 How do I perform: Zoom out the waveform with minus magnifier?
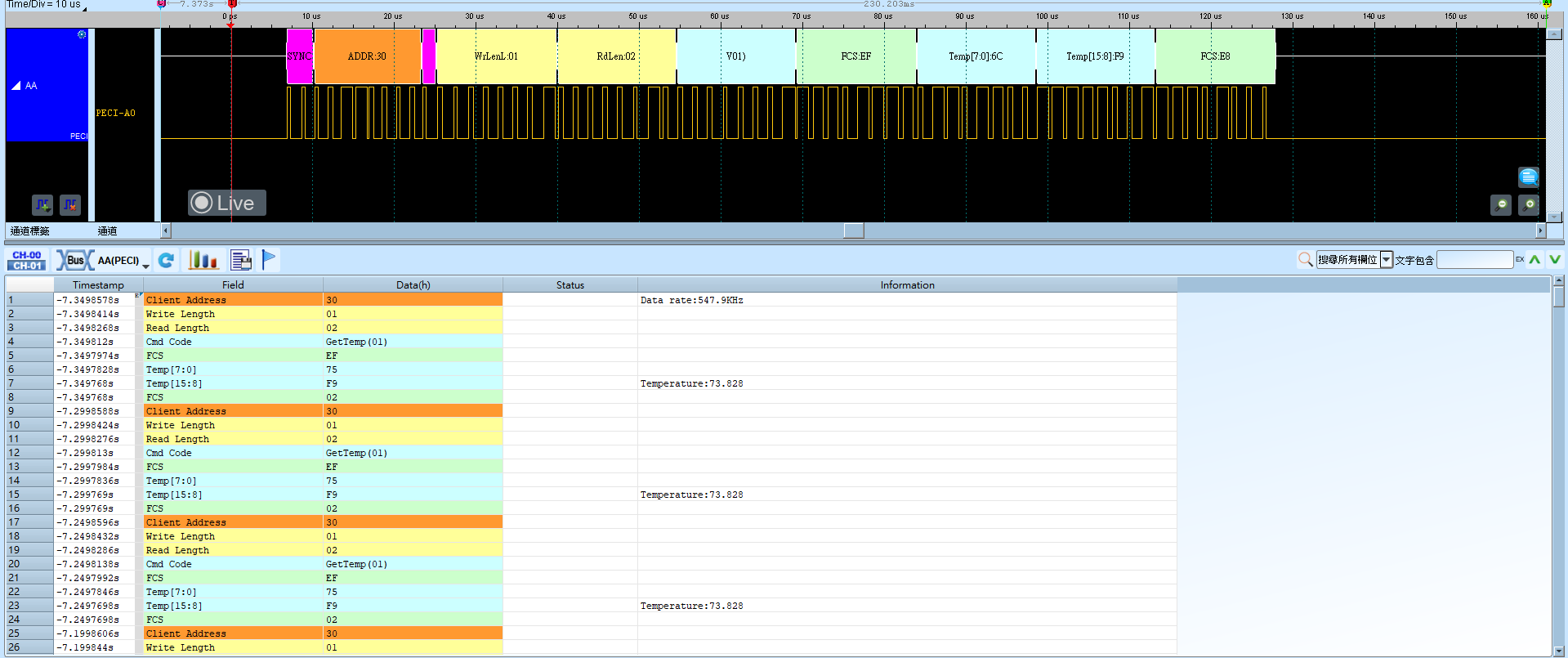point(1501,205)
